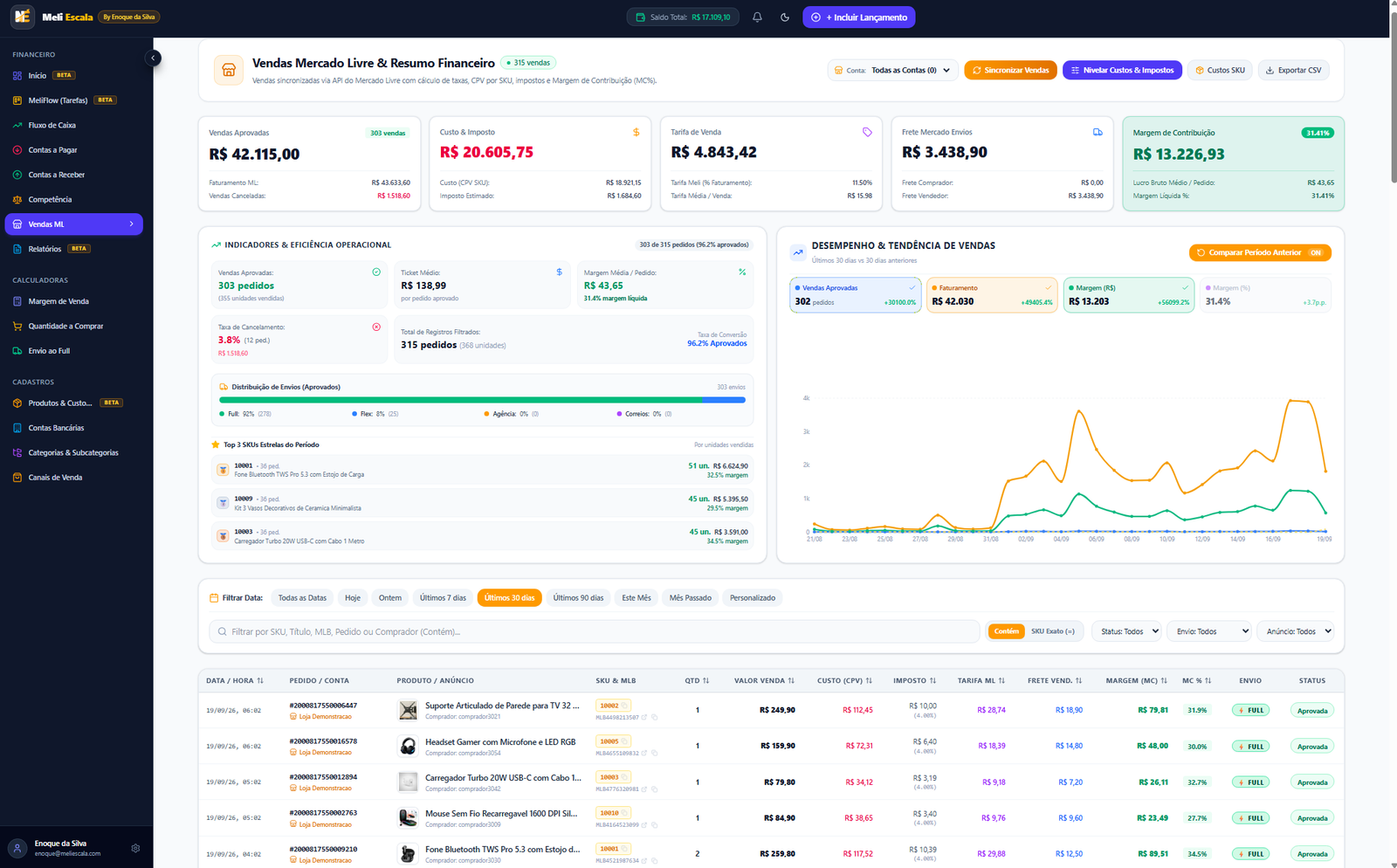Copy SKU 10002 using its copy icon
This screenshot has width=1397, height=868.
pyautogui.click(x=625, y=706)
